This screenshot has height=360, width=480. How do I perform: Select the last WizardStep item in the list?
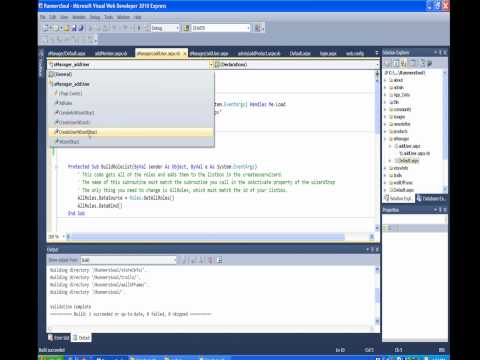pyautogui.click(x=131, y=142)
